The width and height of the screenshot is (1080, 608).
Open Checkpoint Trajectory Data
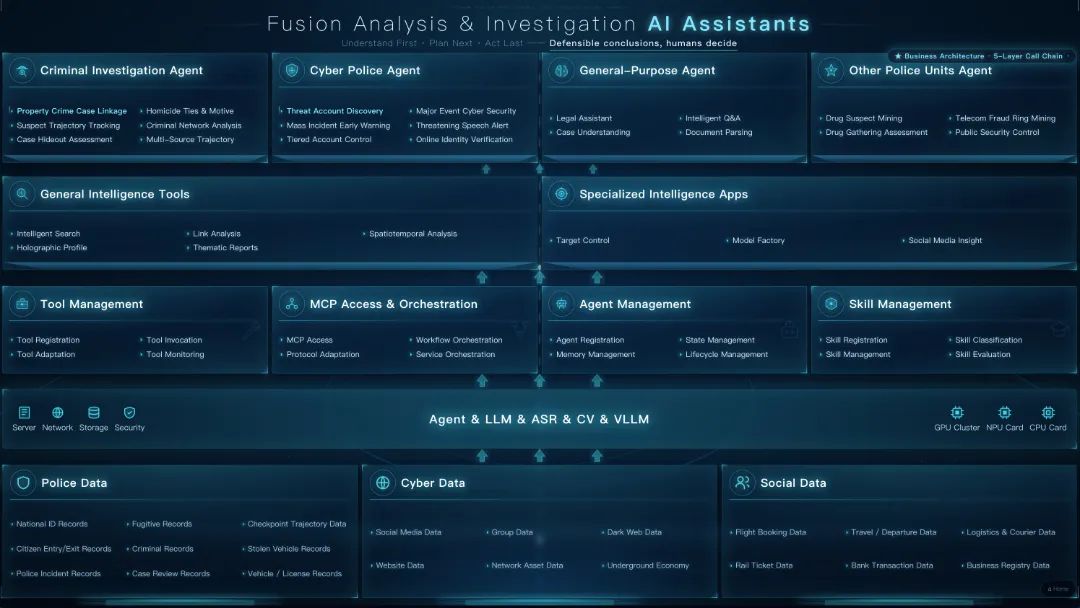point(297,524)
